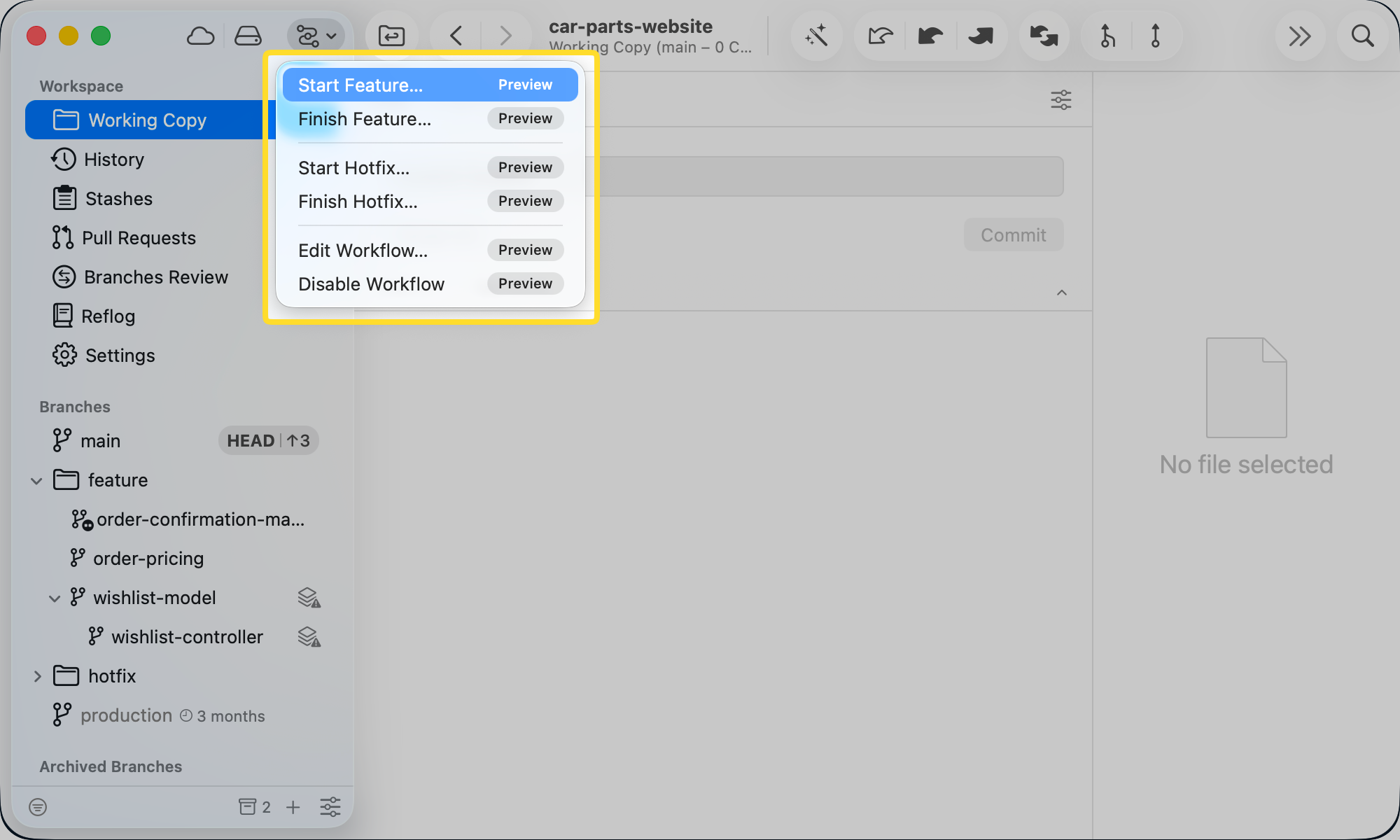Click the Push toolbar icon
This screenshot has width=1400, height=840.
tap(981, 36)
